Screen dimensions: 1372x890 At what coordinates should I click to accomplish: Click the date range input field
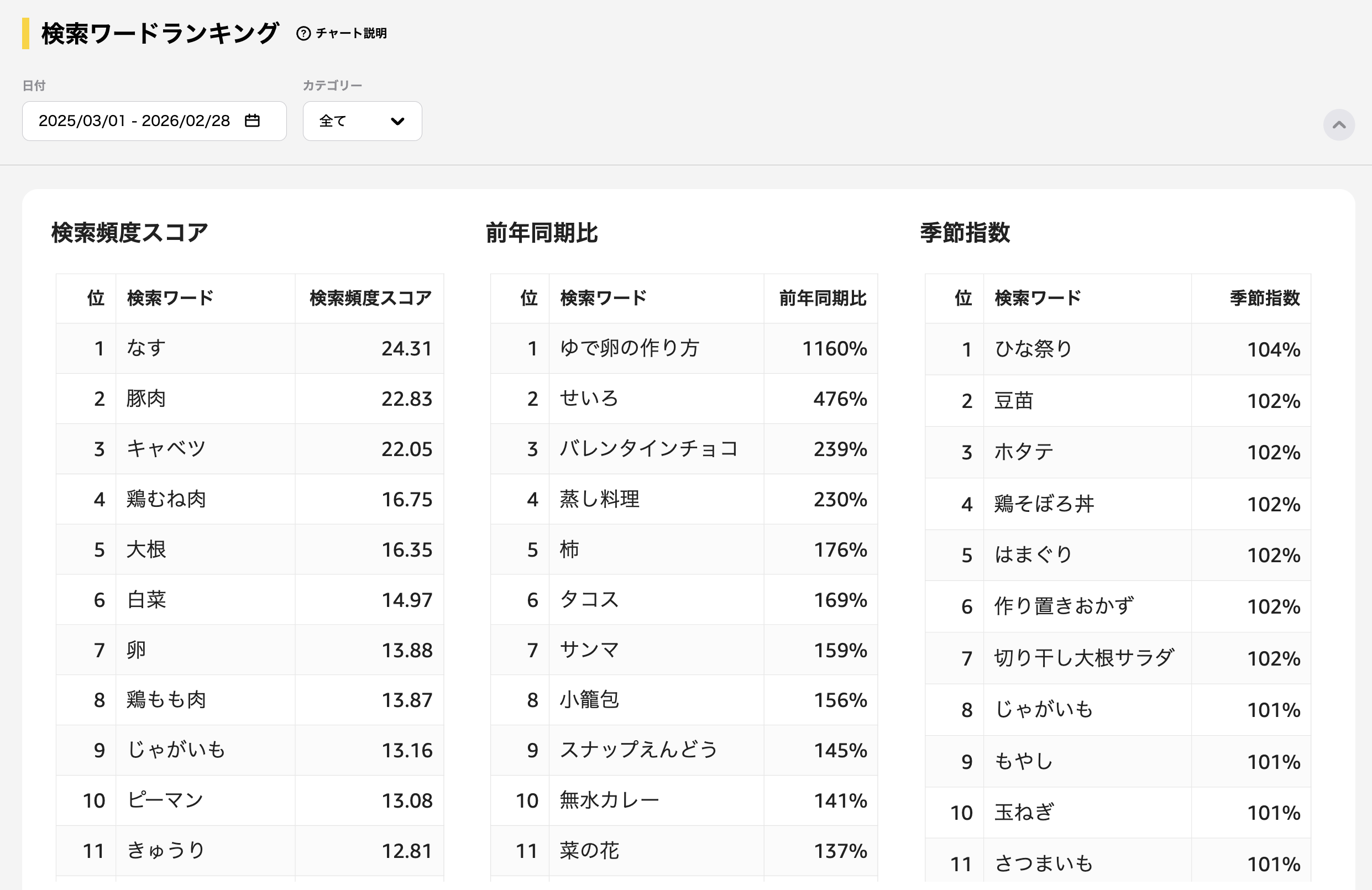click(x=154, y=121)
